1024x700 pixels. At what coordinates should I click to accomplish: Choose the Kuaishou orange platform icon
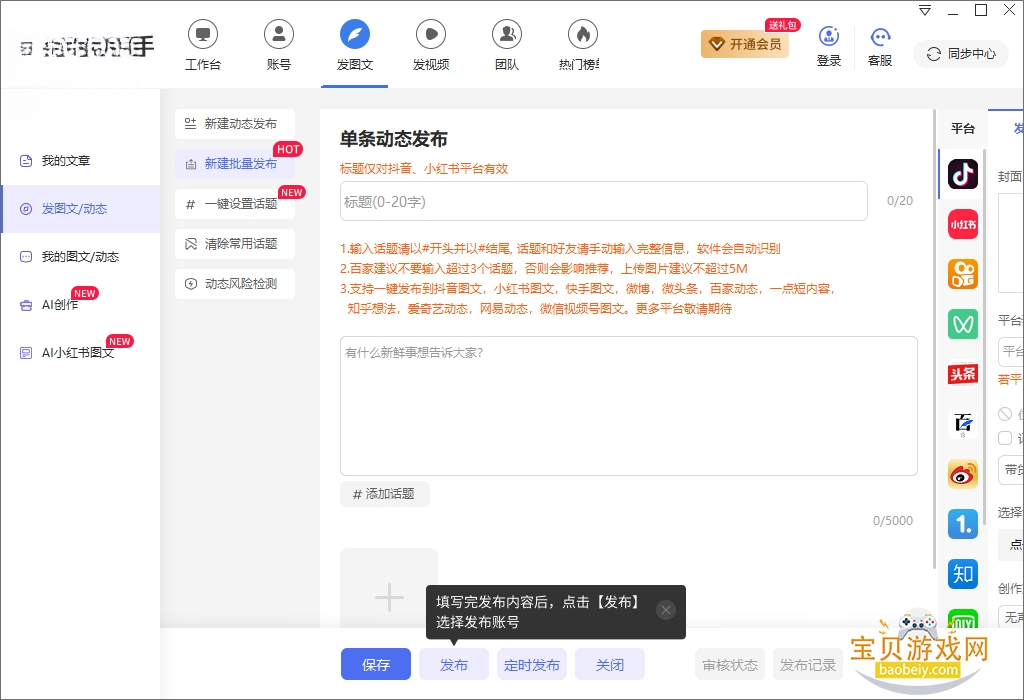[x=963, y=274]
